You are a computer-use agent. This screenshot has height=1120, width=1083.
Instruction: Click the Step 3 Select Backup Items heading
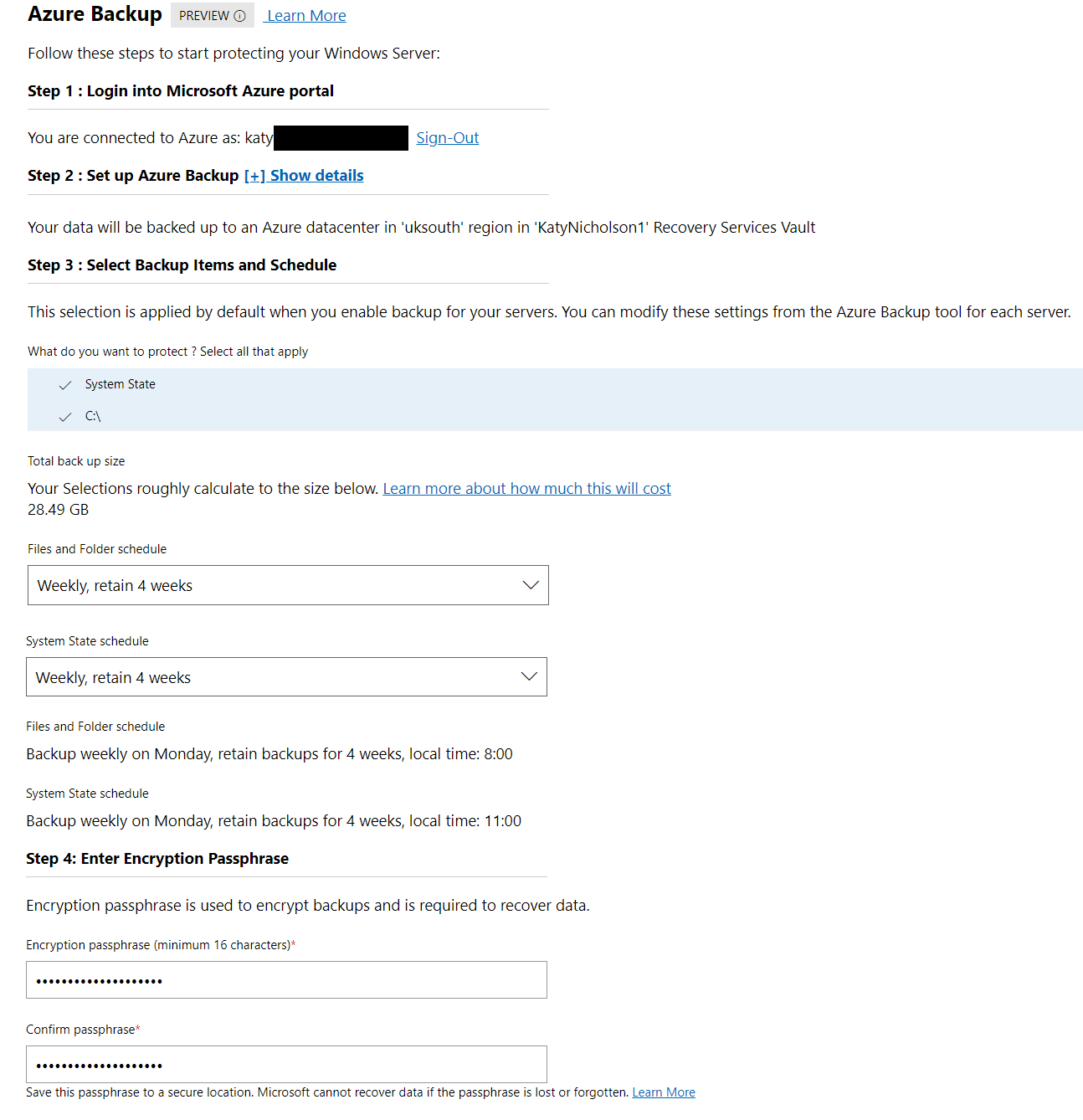pos(182,265)
